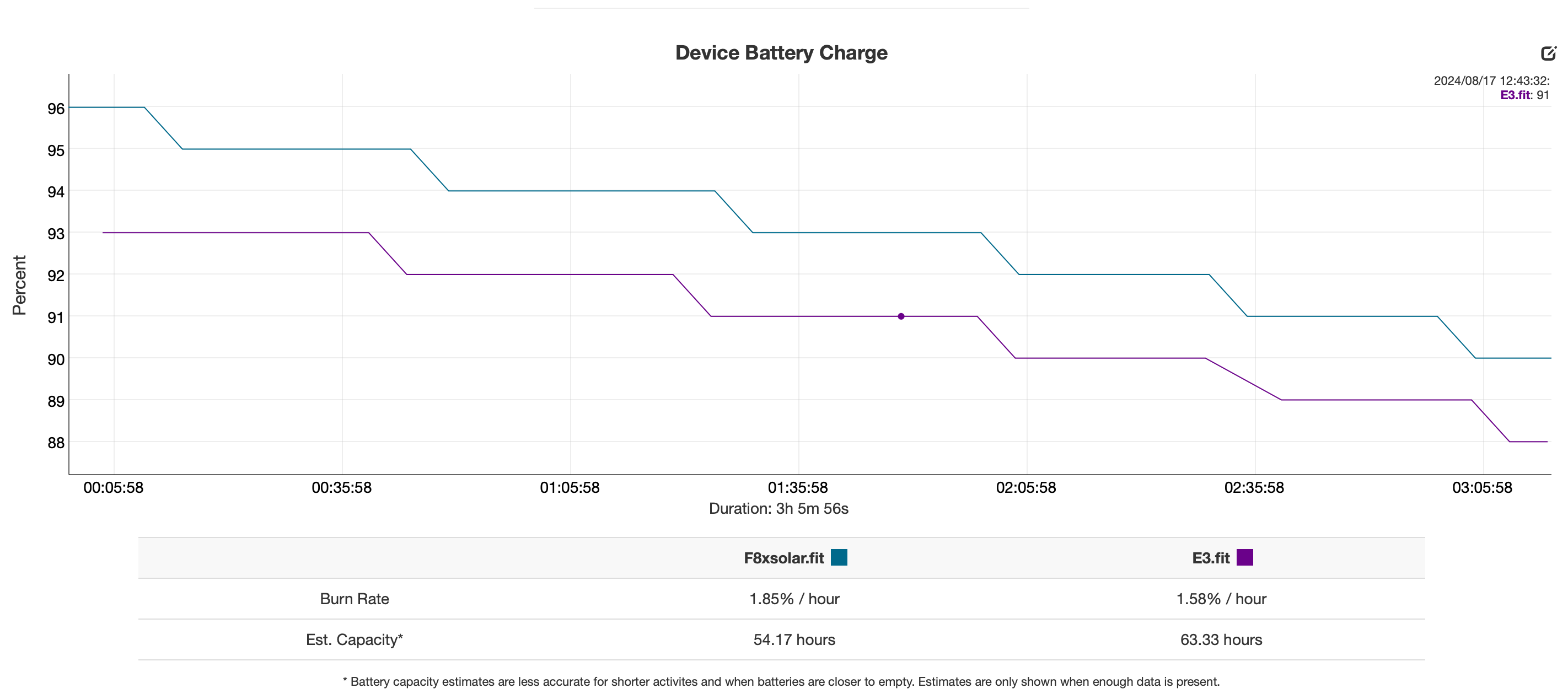Click the purple data point marker
Screen dimensions: 1568x699
[901, 316]
